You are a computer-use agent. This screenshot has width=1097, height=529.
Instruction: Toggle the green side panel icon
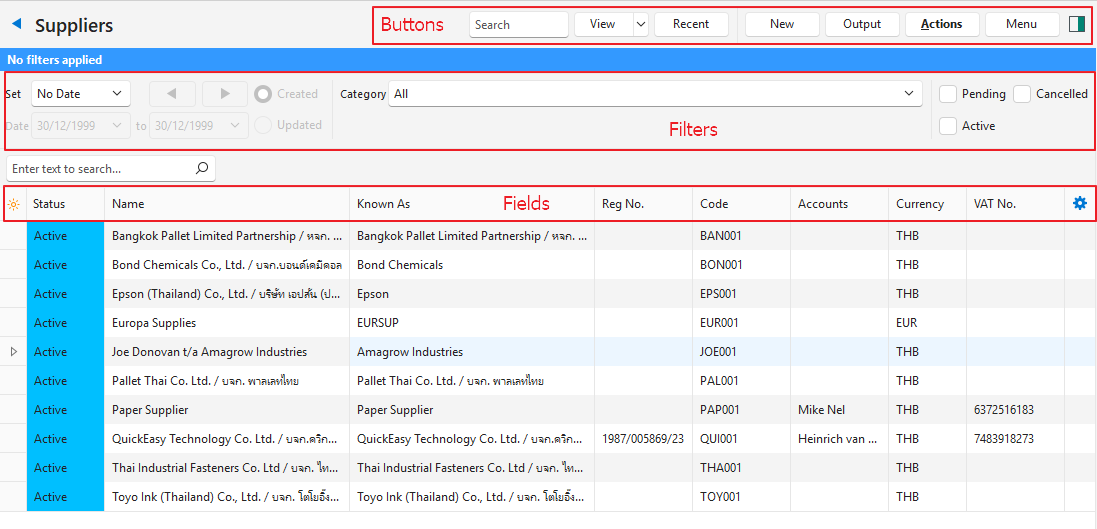point(1076,24)
